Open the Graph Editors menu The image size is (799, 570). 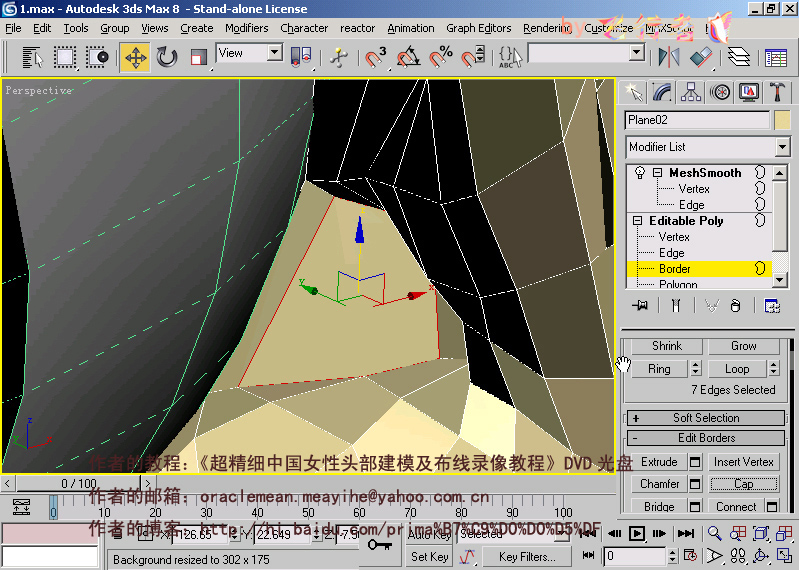coord(478,29)
